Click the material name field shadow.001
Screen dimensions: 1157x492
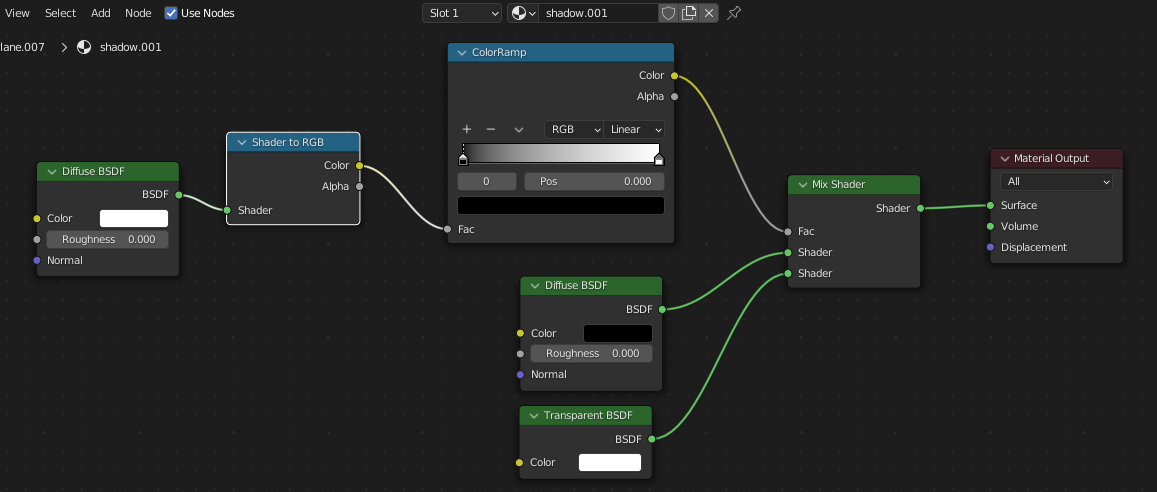(x=598, y=13)
